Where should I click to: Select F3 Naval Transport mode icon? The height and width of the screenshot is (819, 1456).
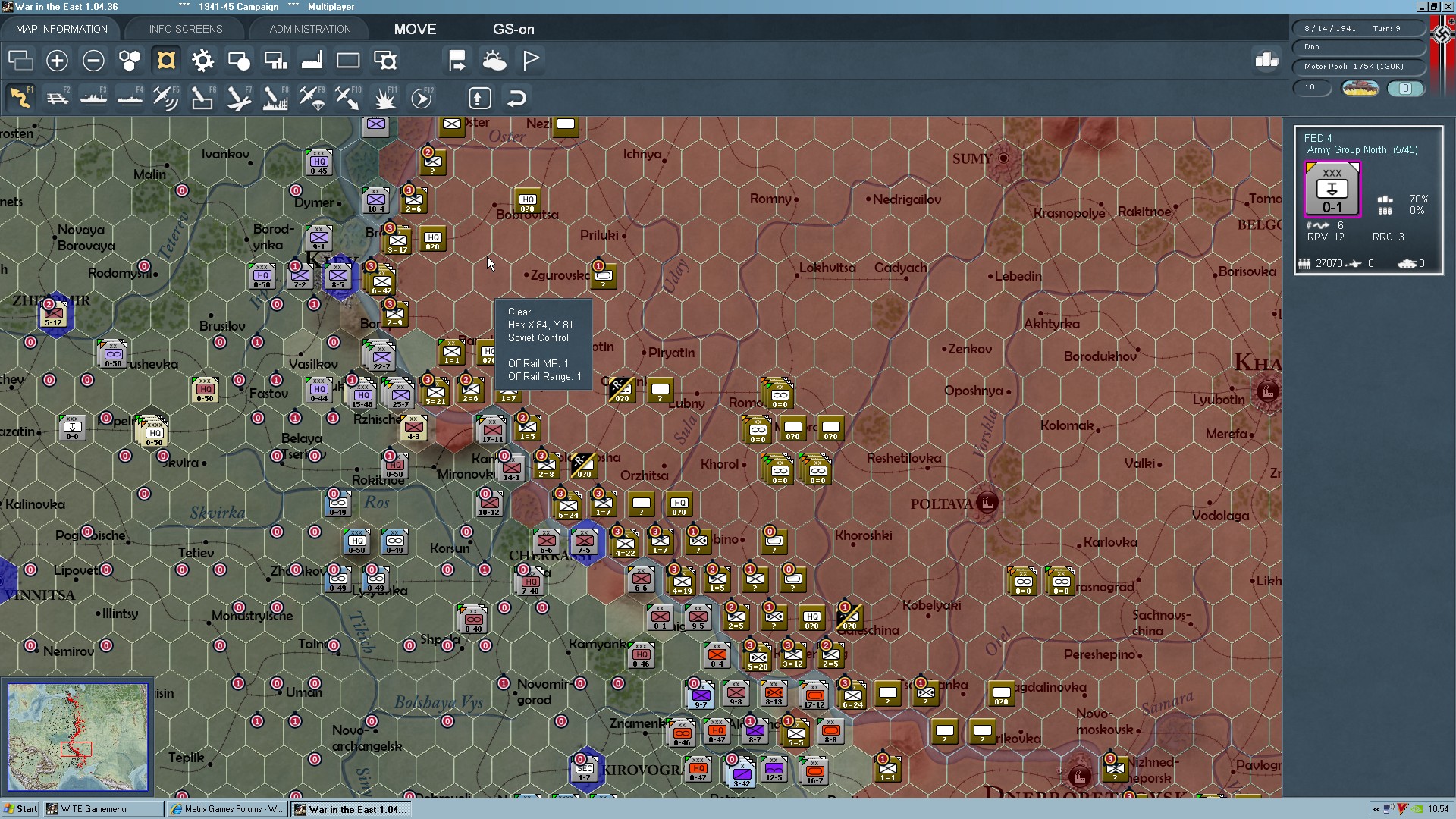(x=93, y=98)
